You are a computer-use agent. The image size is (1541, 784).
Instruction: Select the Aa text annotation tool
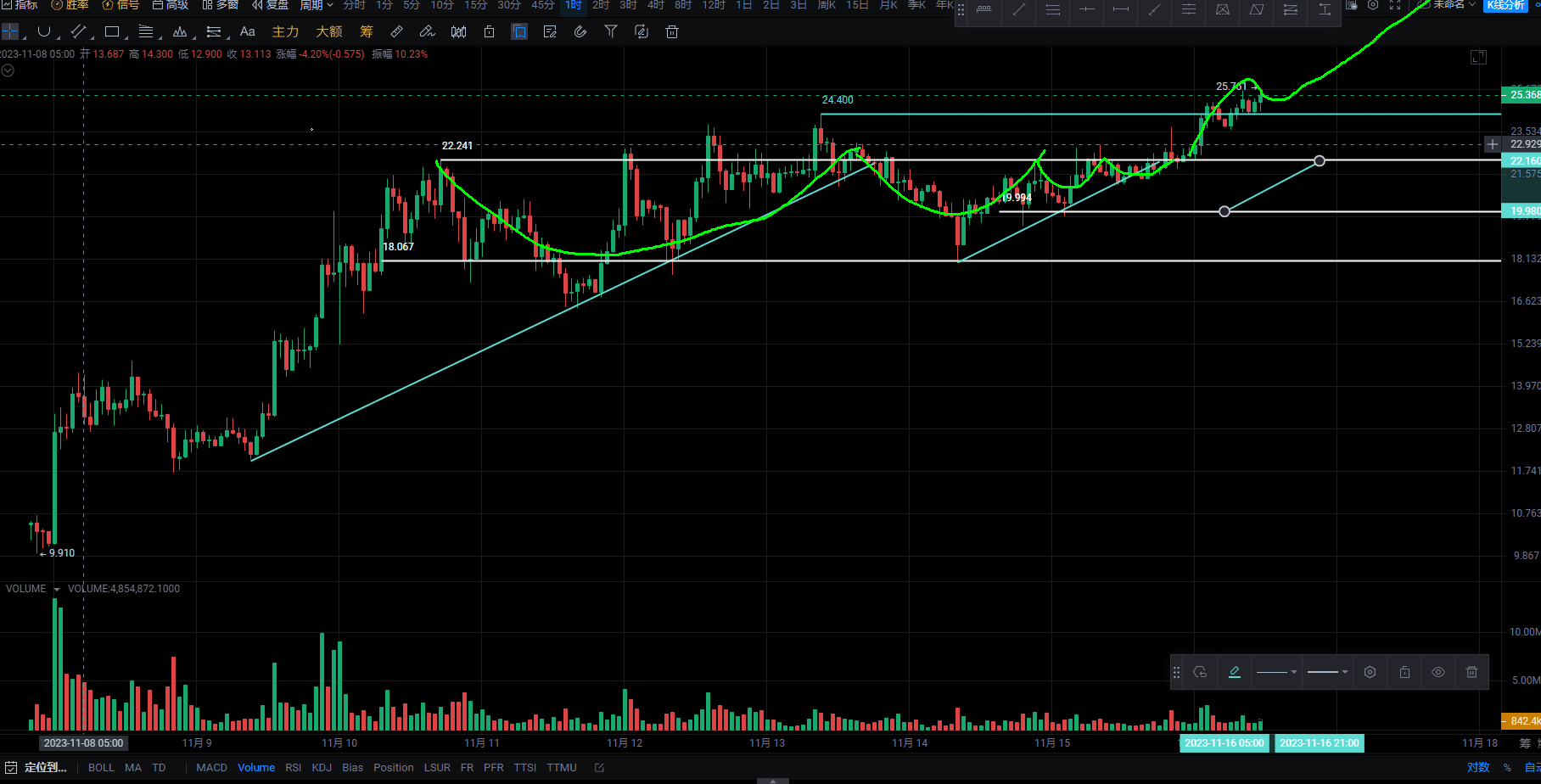point(248,31)
